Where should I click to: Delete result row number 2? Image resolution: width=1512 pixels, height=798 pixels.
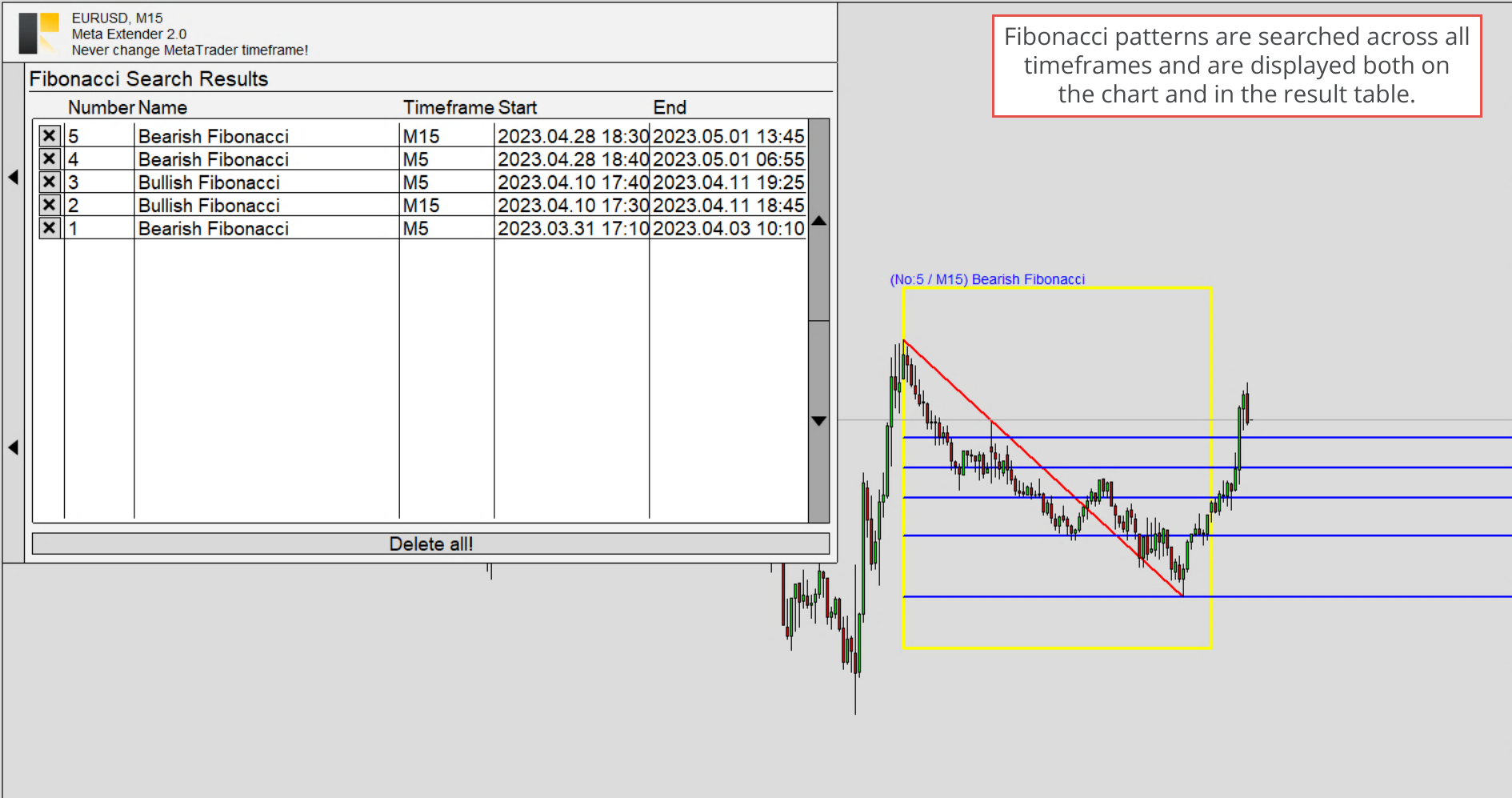49,205
